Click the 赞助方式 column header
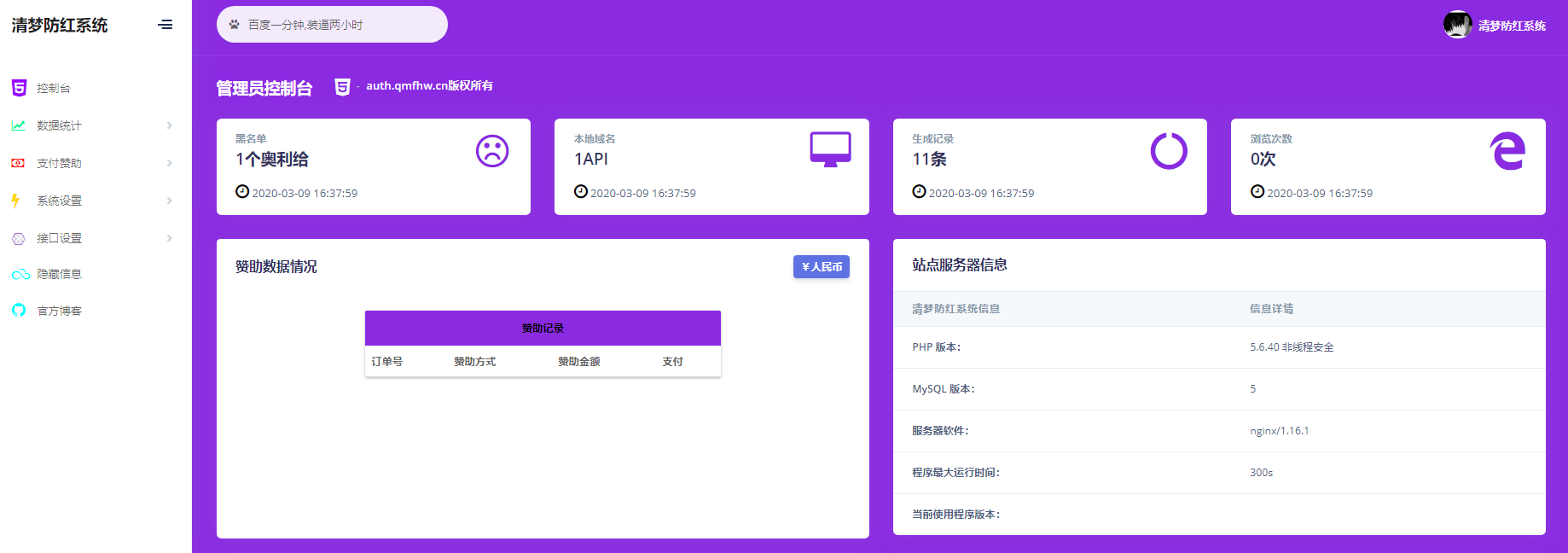Viewport: 1568px width, 553px height. click(x=474, y=362)
